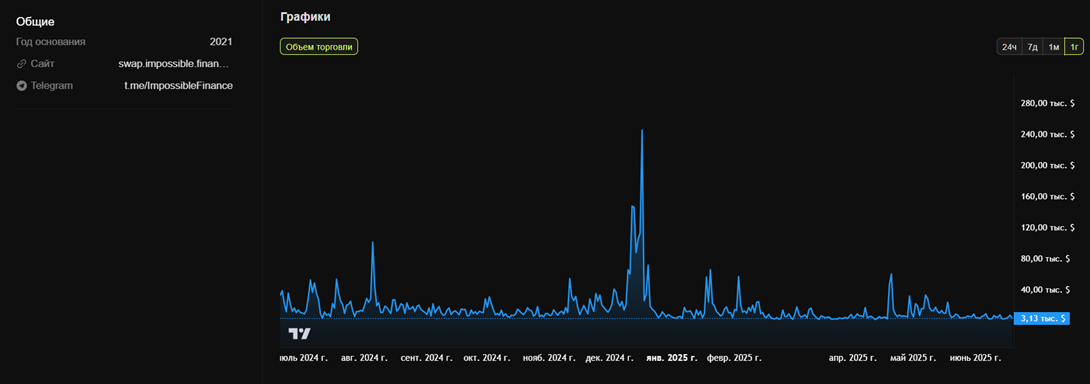Click the Telegram icon in Общие panel

click(22, 86)
